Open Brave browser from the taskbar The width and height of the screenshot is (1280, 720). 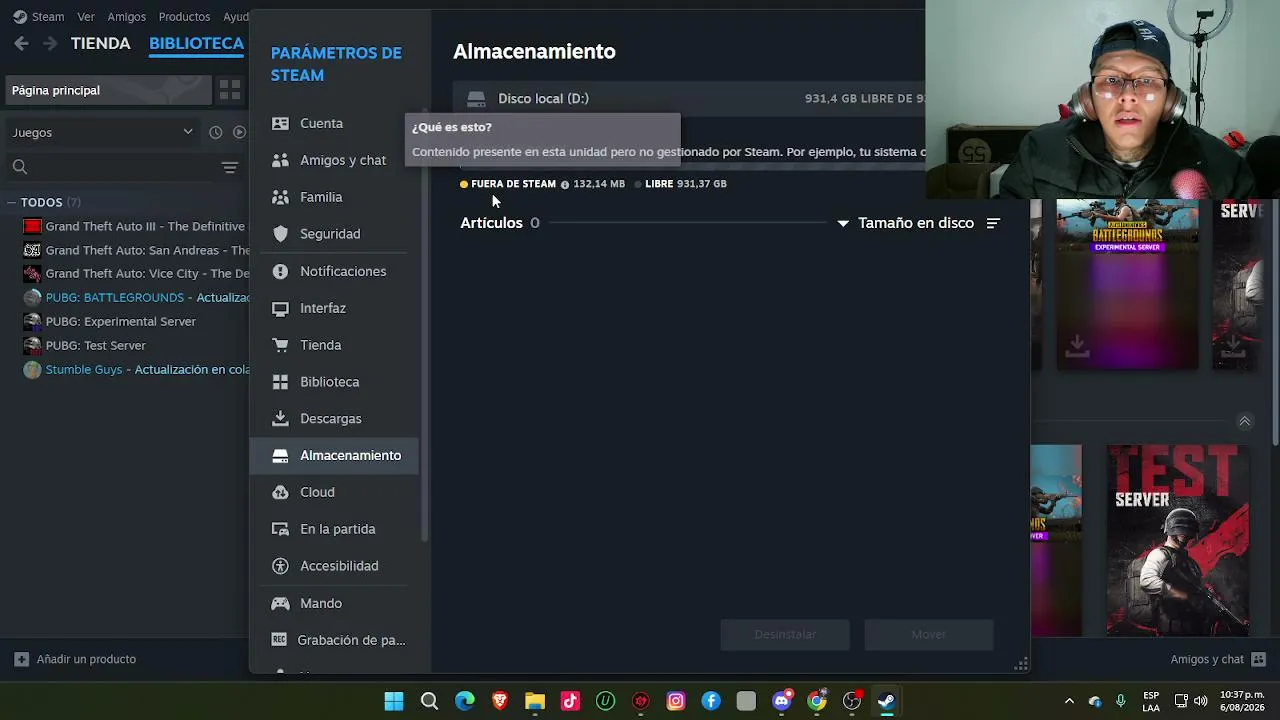(500, 701)
